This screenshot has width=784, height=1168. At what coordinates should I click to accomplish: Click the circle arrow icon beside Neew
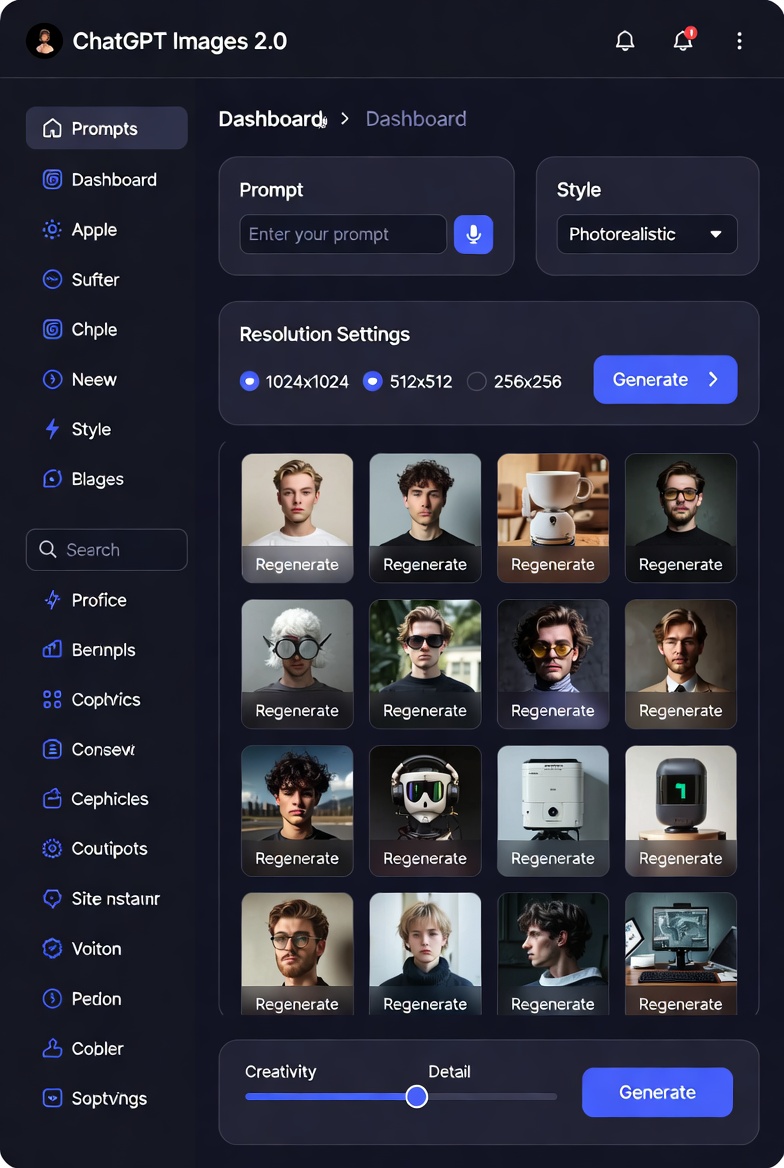coord(52,379)
